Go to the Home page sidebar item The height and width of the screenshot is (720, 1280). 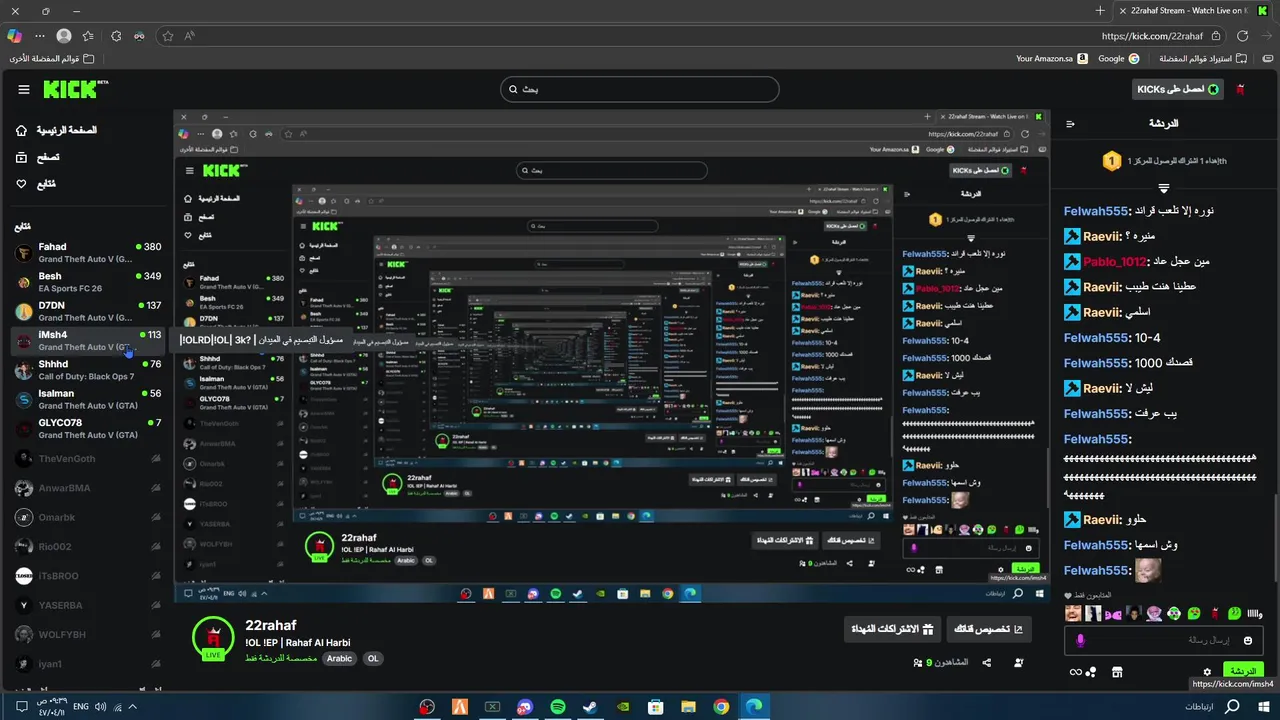tap(57, 130)
